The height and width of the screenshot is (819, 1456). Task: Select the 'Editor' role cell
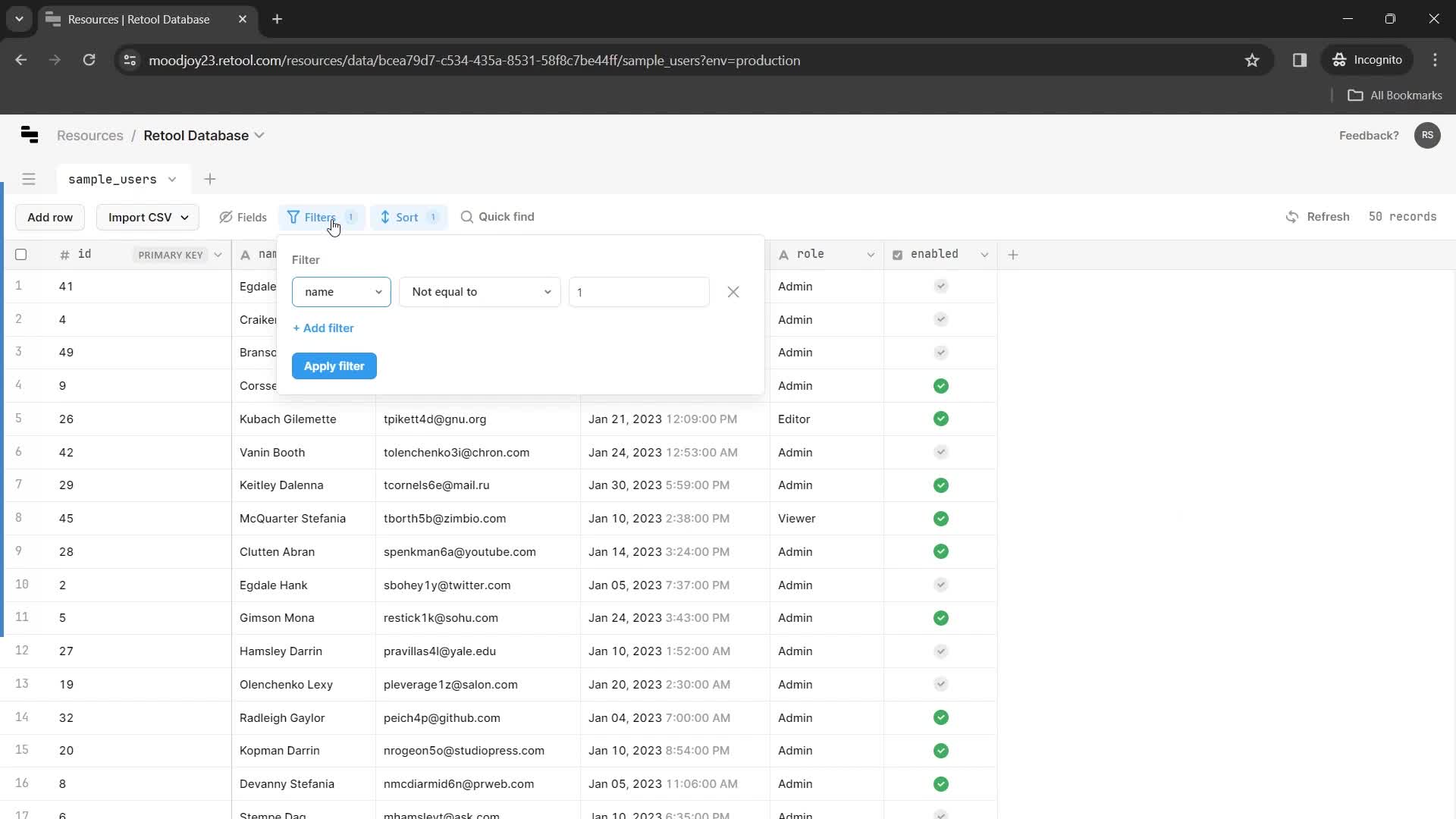click(827, 419)
